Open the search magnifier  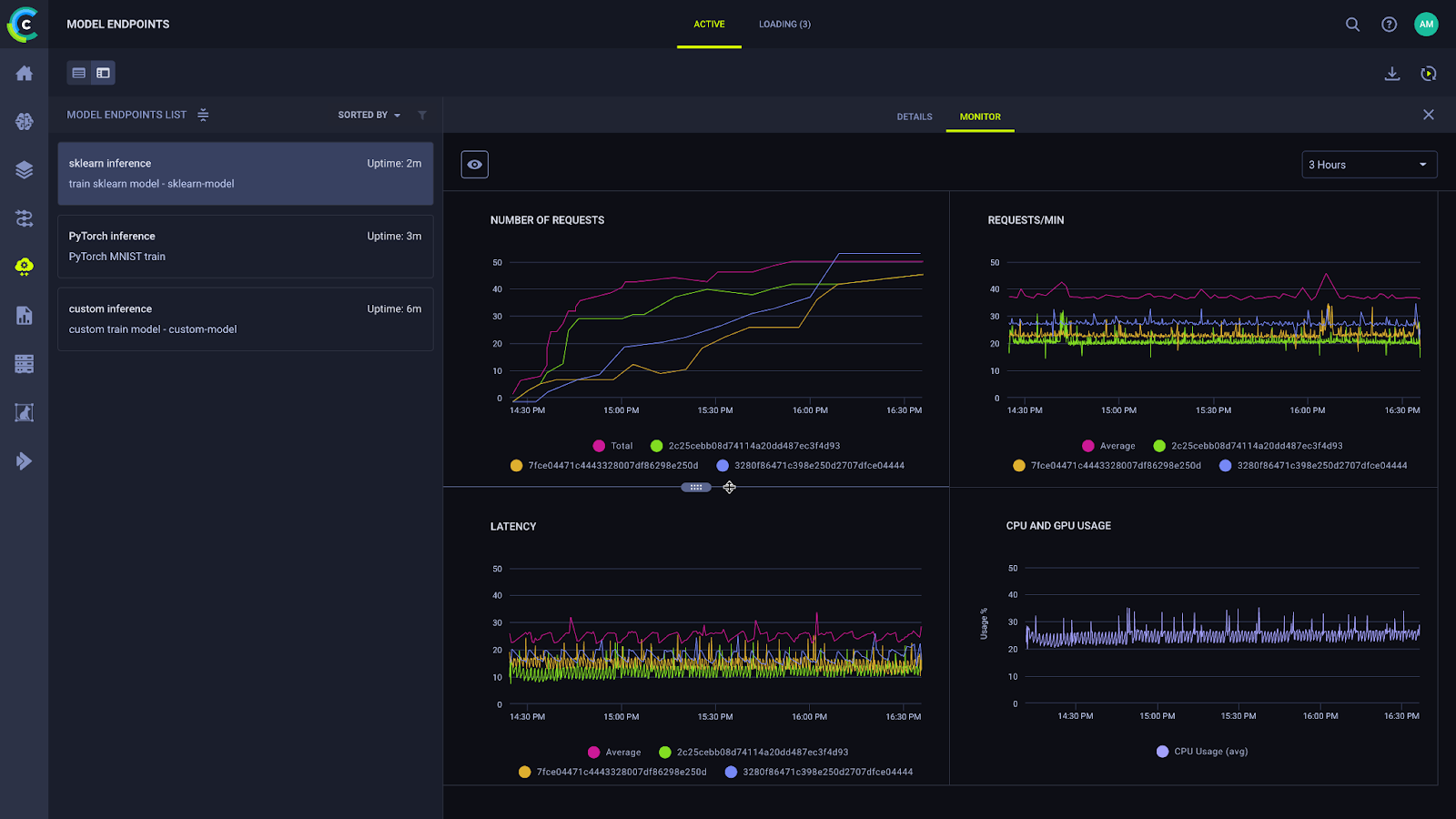click(x=1352, y=25)
